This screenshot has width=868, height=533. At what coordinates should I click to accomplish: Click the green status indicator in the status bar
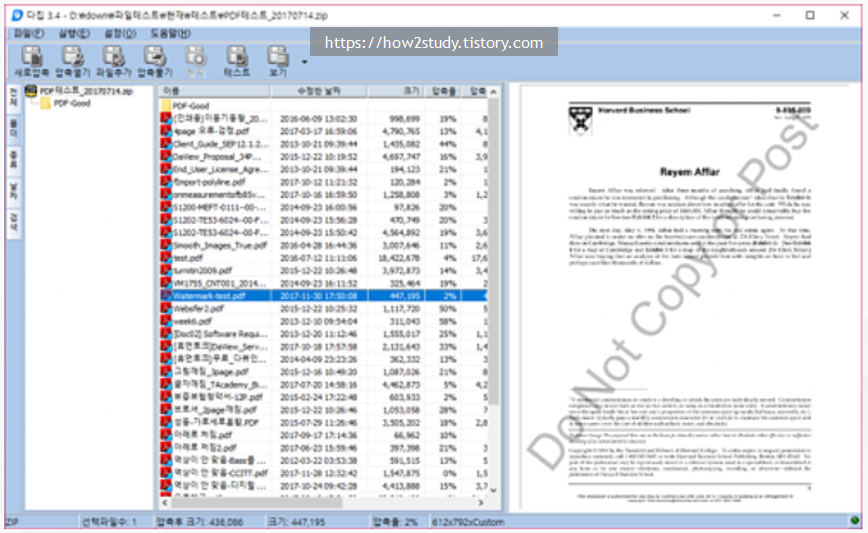pyautogui.click(x=855, y=520)
